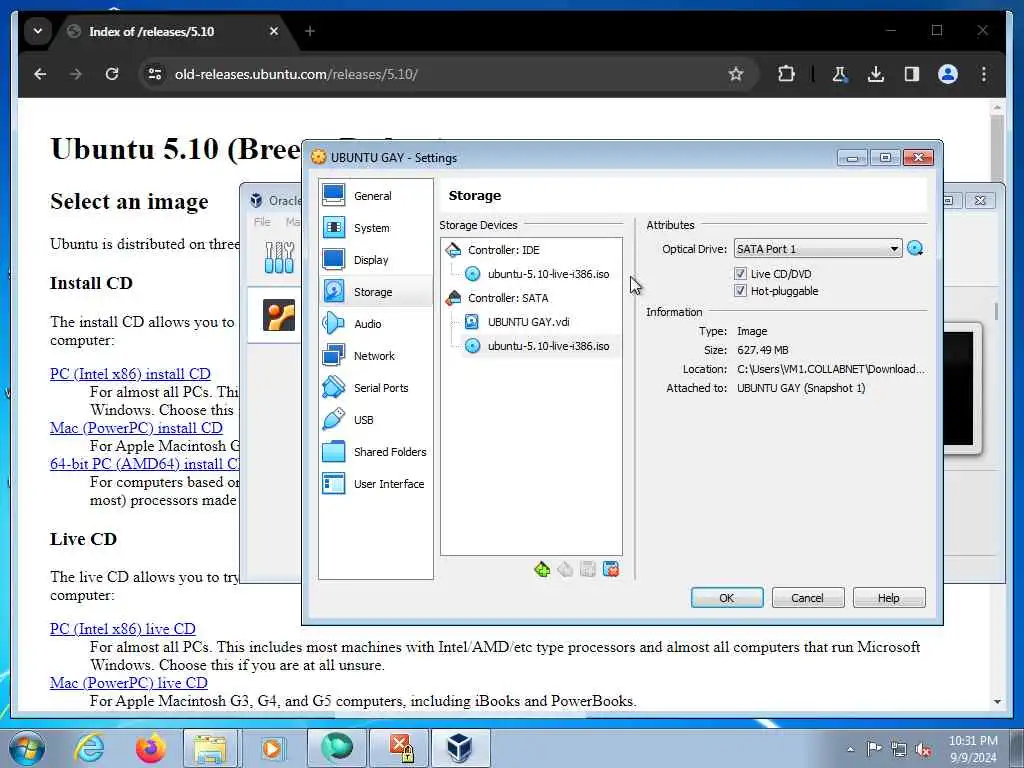Reload the Ubuntu releases page
Image resolution: width=1024 pixels, height=768 pixels.
pos(112,74)
